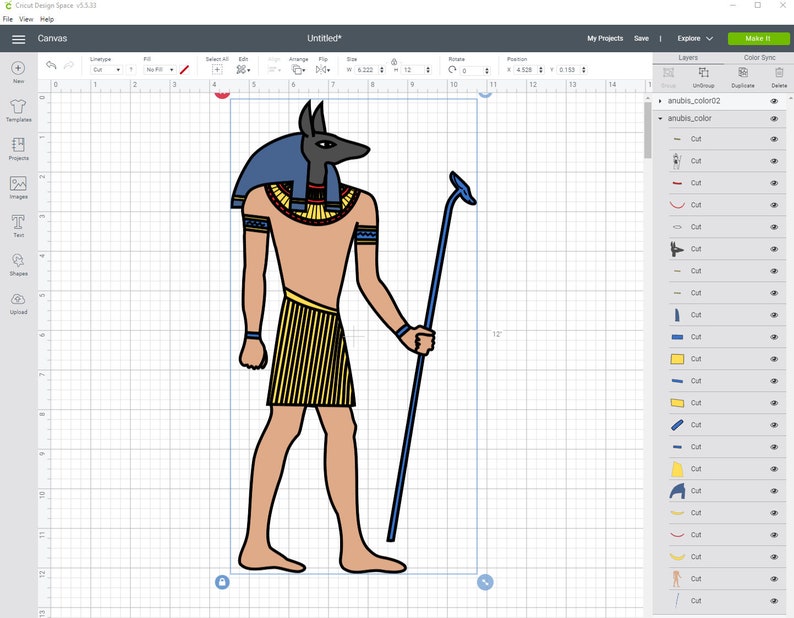794x618 pixels.
Task: Hide the yellow square Cut layer
Action: (x=774, y=359)
